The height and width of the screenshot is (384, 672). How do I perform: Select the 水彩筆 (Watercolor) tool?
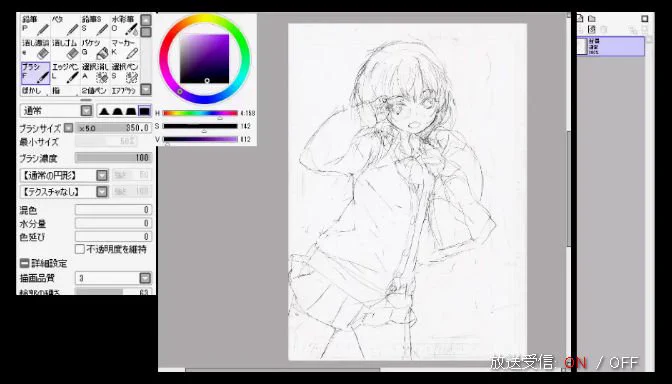[125, 26]
